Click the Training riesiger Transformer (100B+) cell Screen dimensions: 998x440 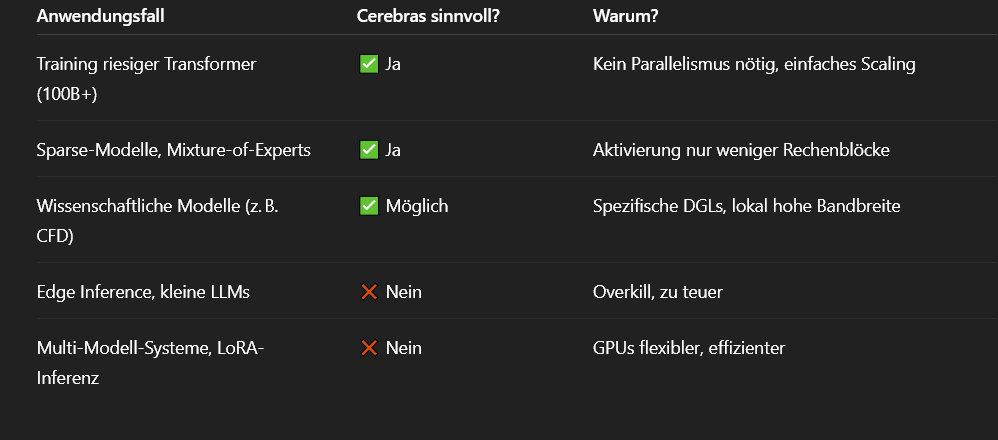(x=146, y=79)
